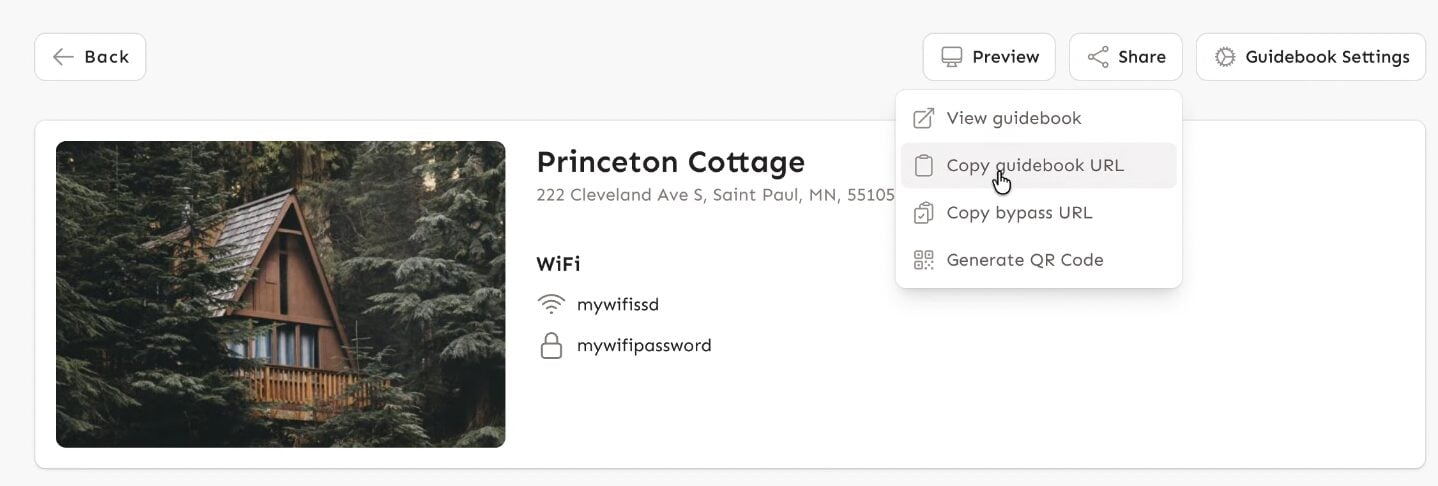Click the Guidebook Settings gear icon
The height and width of the screenshot is (486, 1438).
pyautogui.click(x=1225, y=57)
